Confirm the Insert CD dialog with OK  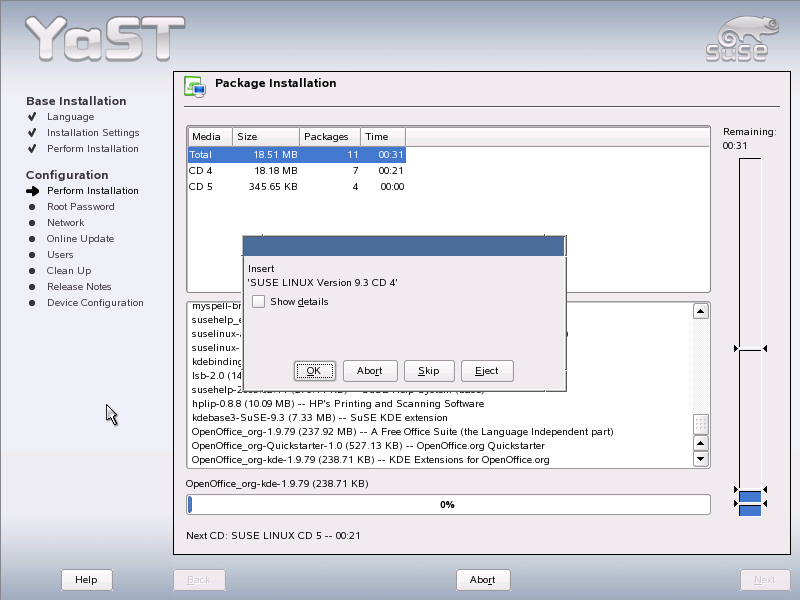pyautogui.click(x=314, y=371)
